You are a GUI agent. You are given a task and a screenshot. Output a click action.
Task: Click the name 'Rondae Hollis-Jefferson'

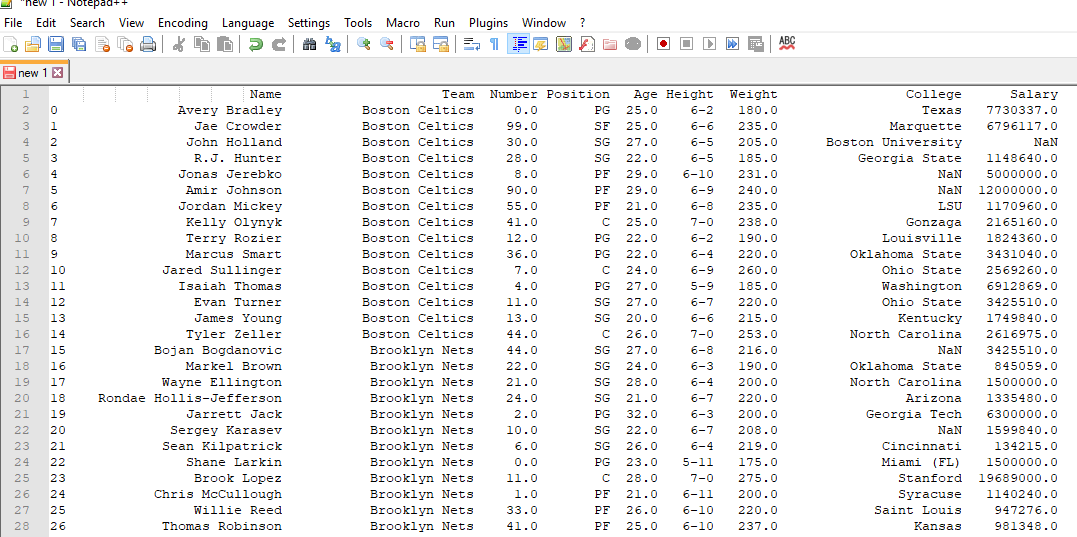(x=190, y=398)
